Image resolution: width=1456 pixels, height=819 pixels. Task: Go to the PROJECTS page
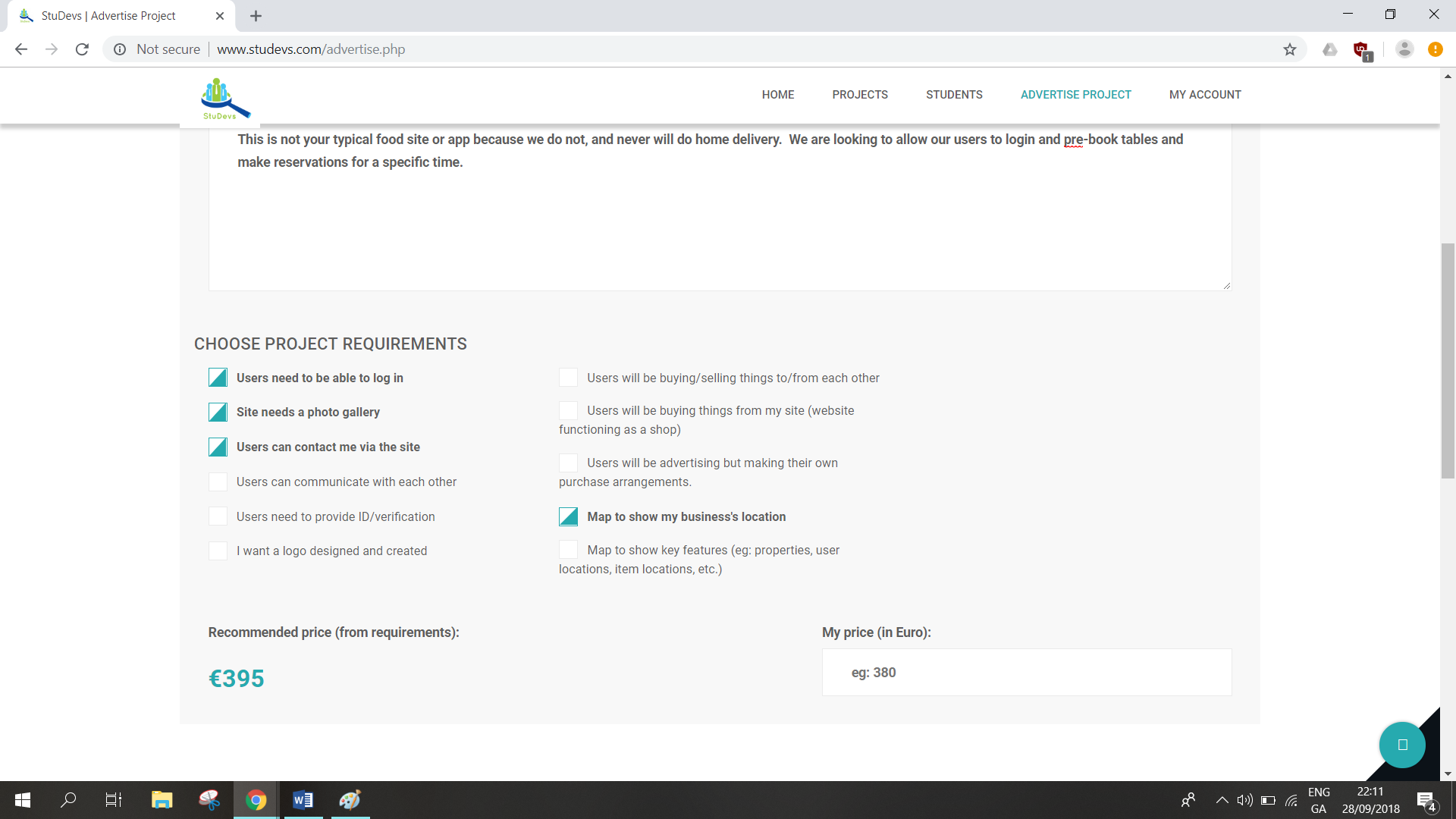[860, 95]
